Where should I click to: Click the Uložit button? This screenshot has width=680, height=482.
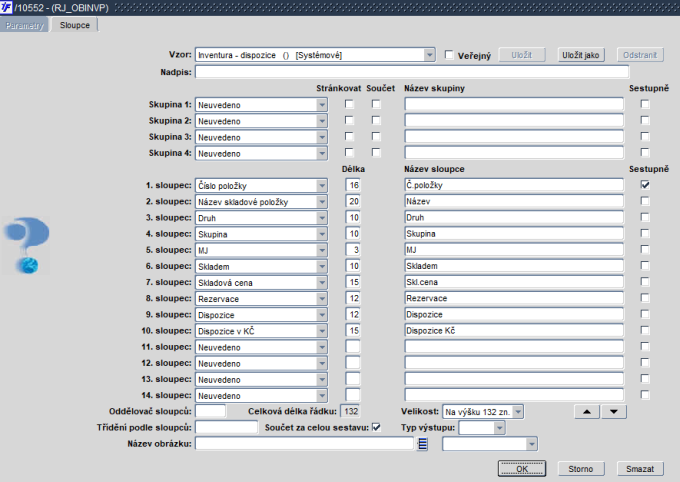522,55
